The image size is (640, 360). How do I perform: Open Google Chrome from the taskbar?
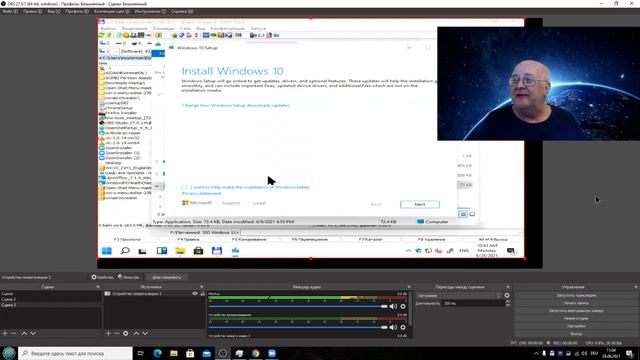[256, 353]
